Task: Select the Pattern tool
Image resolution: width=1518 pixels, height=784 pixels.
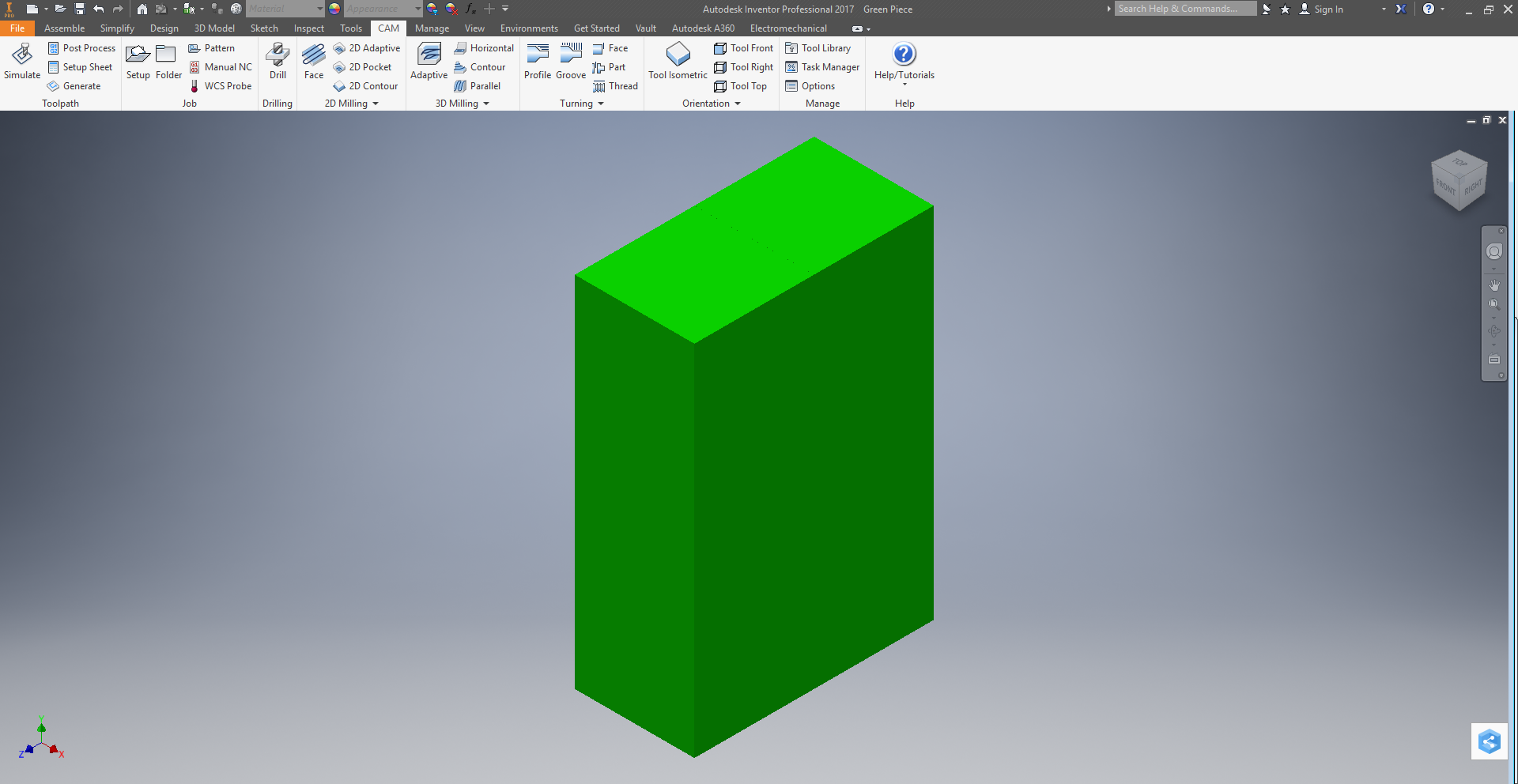Action: point(211,48)
